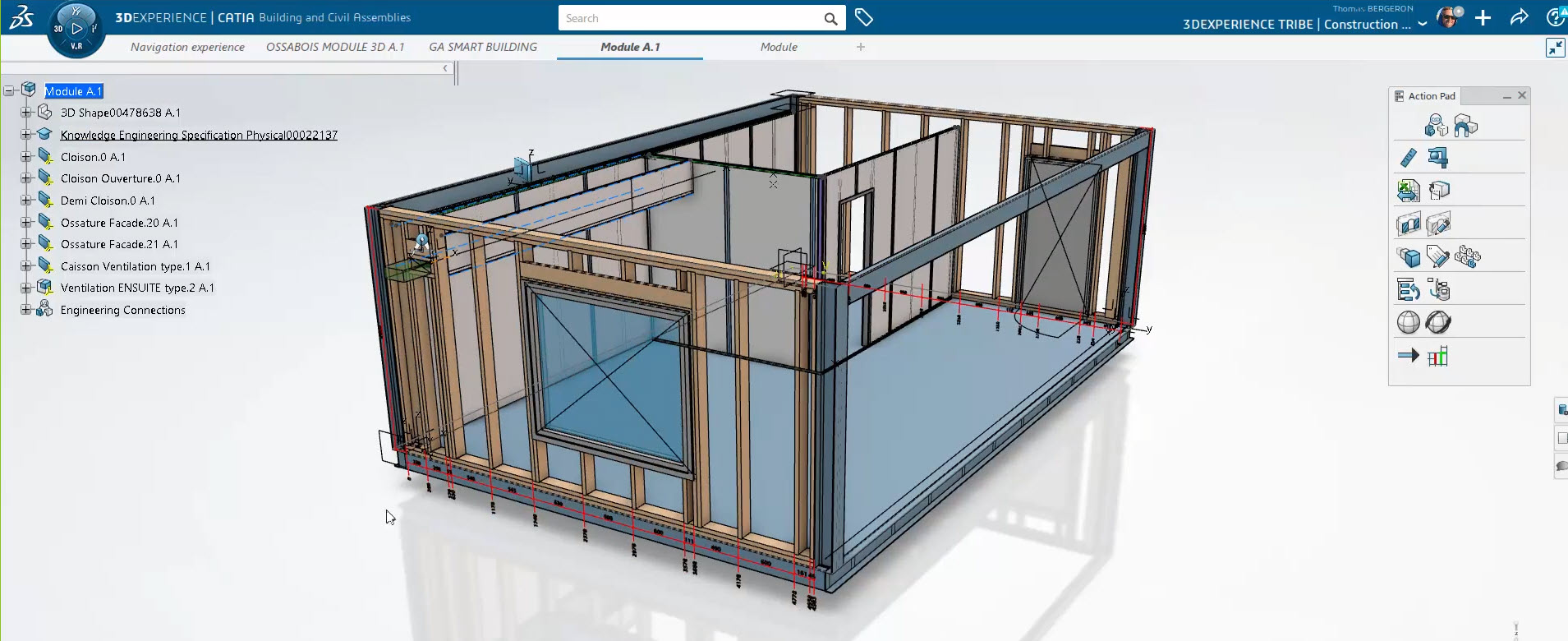Image resolution: width=1568 pixels, height=641 pixels.
Task: Select Caisson Ventilation type.1 A.1 item
Action: [x=135, y=266]
